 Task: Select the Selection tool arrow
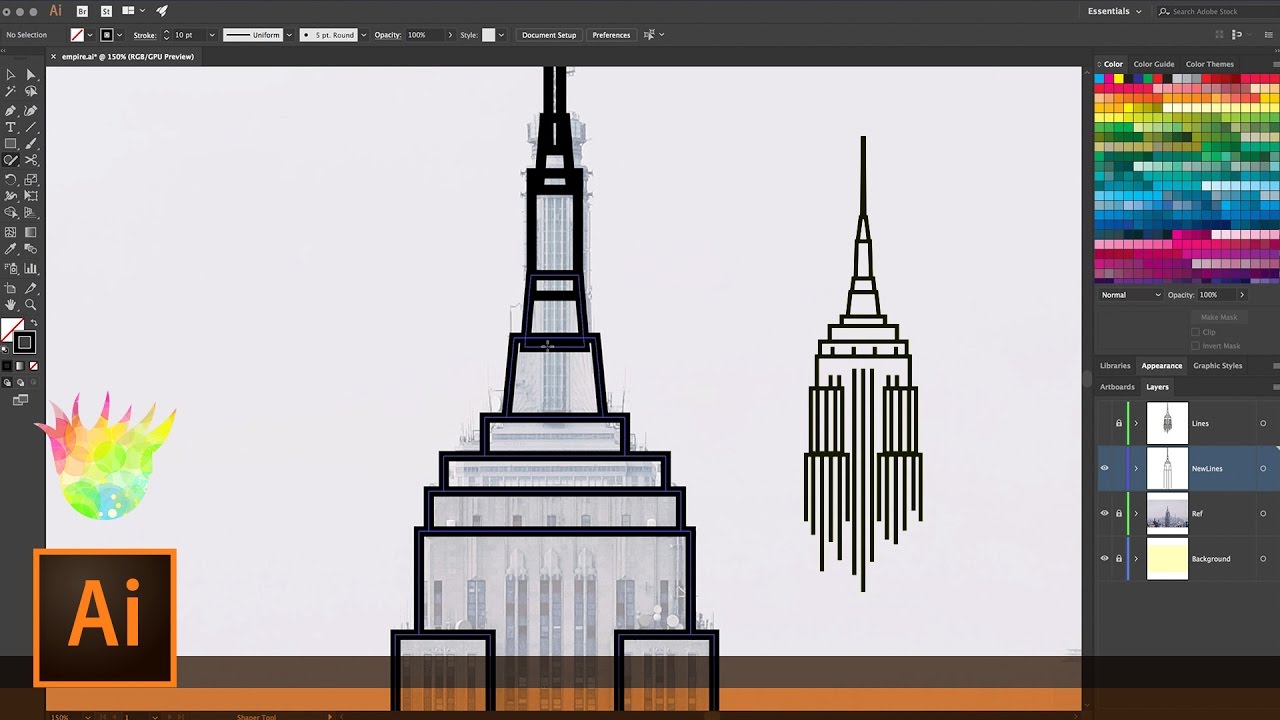11,75
